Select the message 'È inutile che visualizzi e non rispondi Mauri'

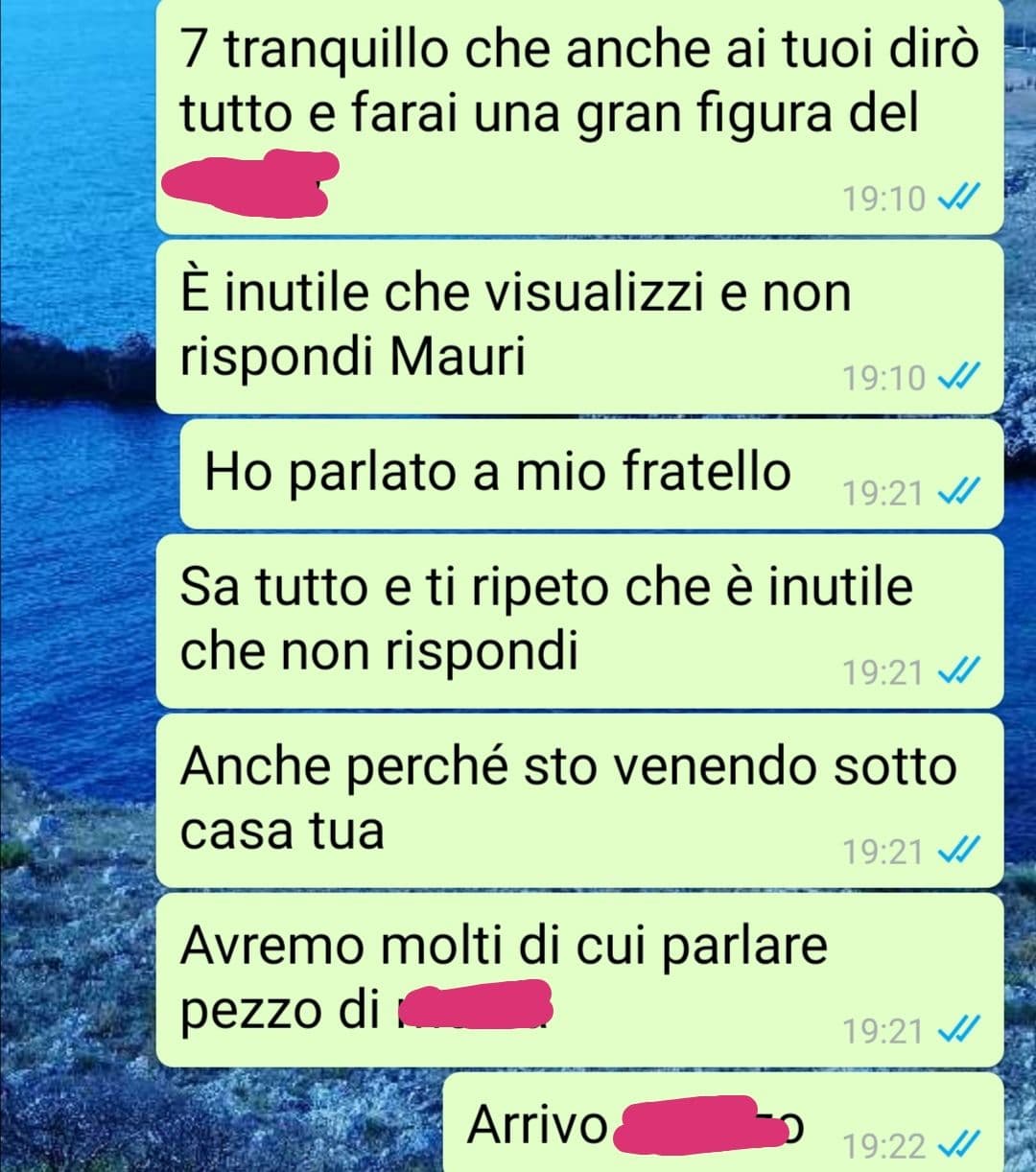click(579, 327)
